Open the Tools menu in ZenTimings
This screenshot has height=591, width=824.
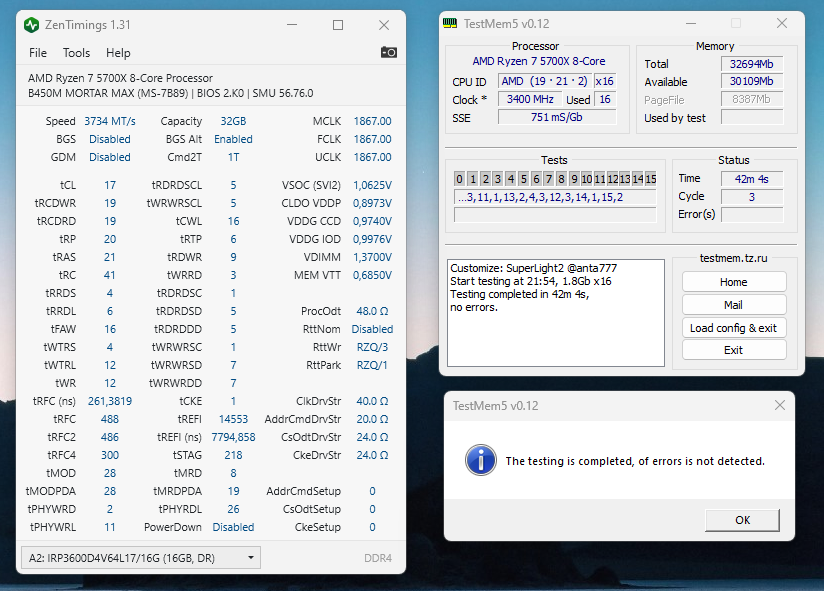[76, 53]
